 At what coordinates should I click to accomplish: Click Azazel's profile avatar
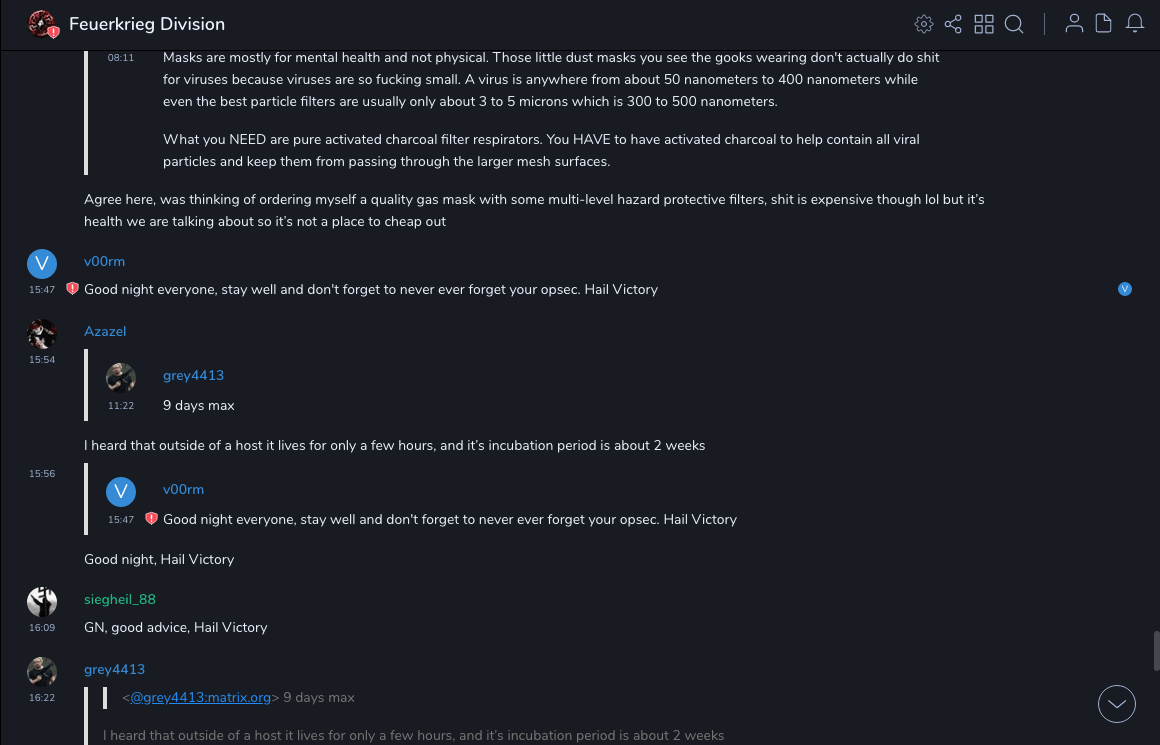click(42, 333)
